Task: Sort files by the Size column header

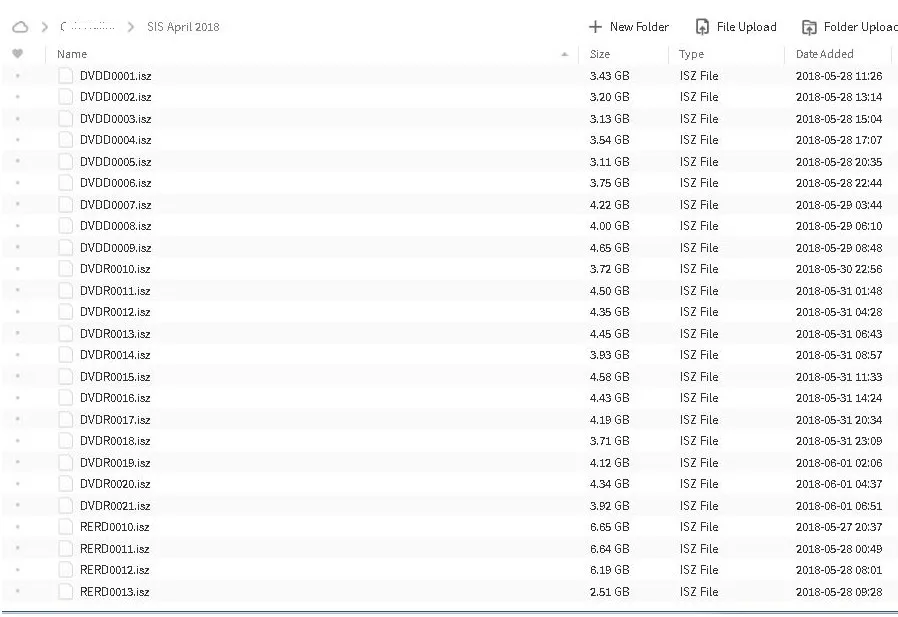Action: pos(600,54)
